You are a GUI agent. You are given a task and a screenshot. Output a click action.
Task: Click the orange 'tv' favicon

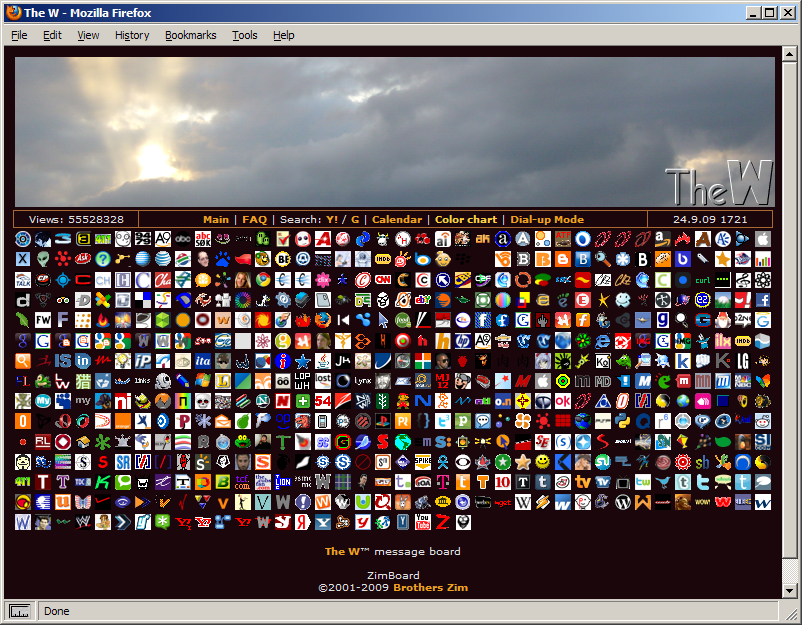[x=583, y=482]
